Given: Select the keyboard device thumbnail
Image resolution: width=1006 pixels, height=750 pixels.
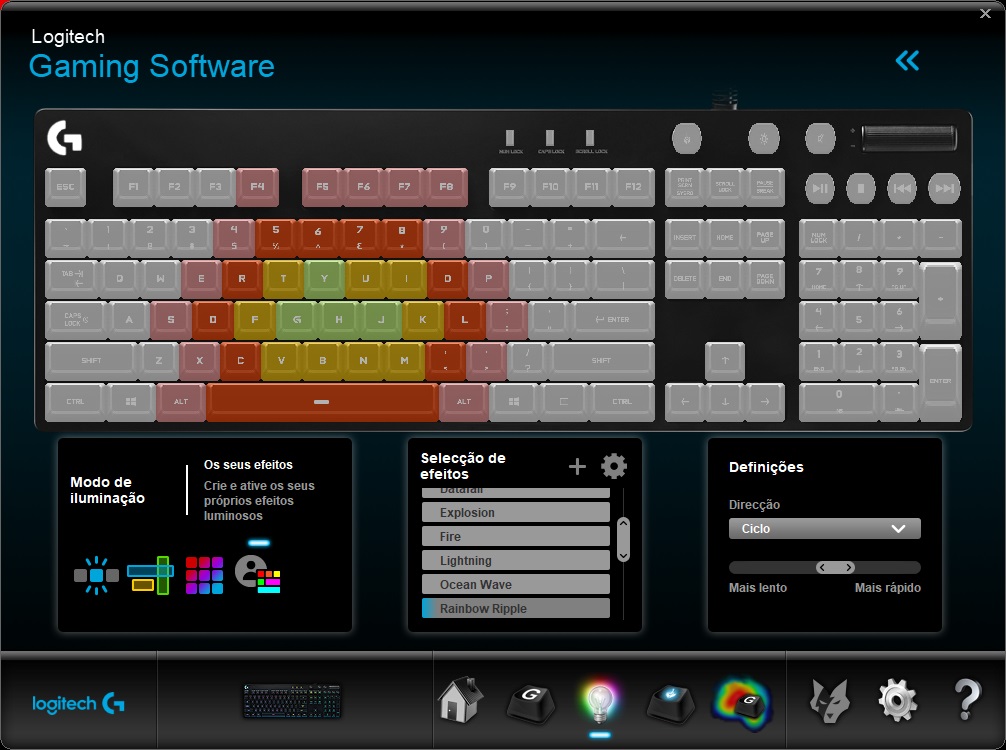Looking at the screenshot, I should click(x=292, y=701).
